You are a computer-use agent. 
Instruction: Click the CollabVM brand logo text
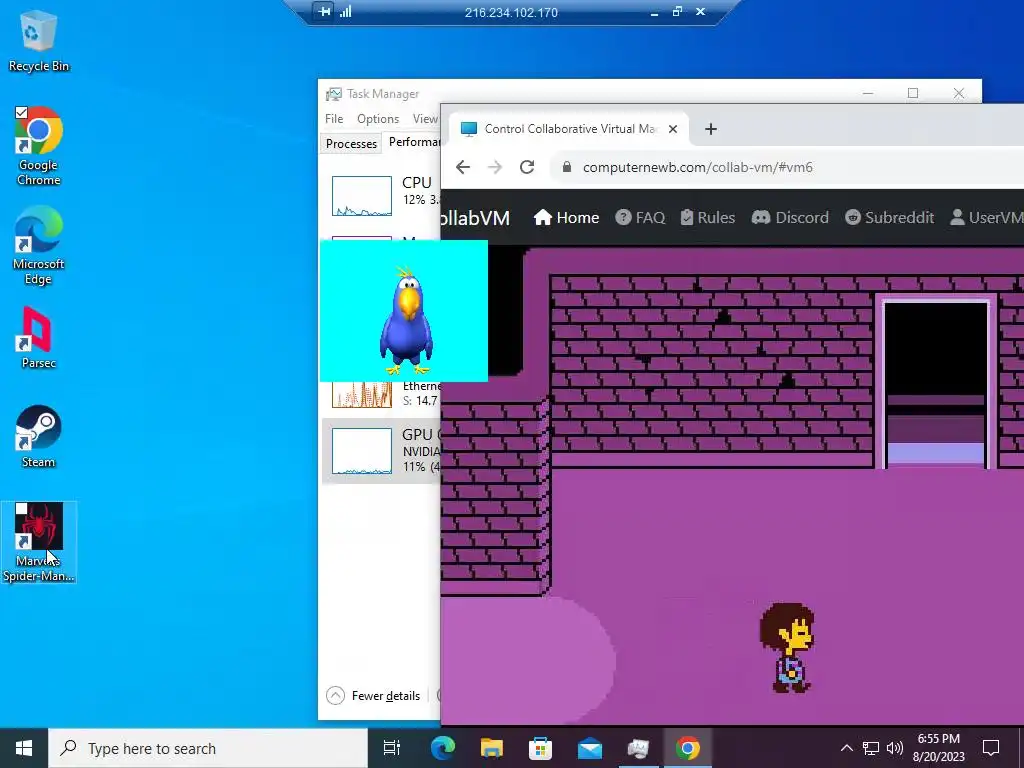475,218
